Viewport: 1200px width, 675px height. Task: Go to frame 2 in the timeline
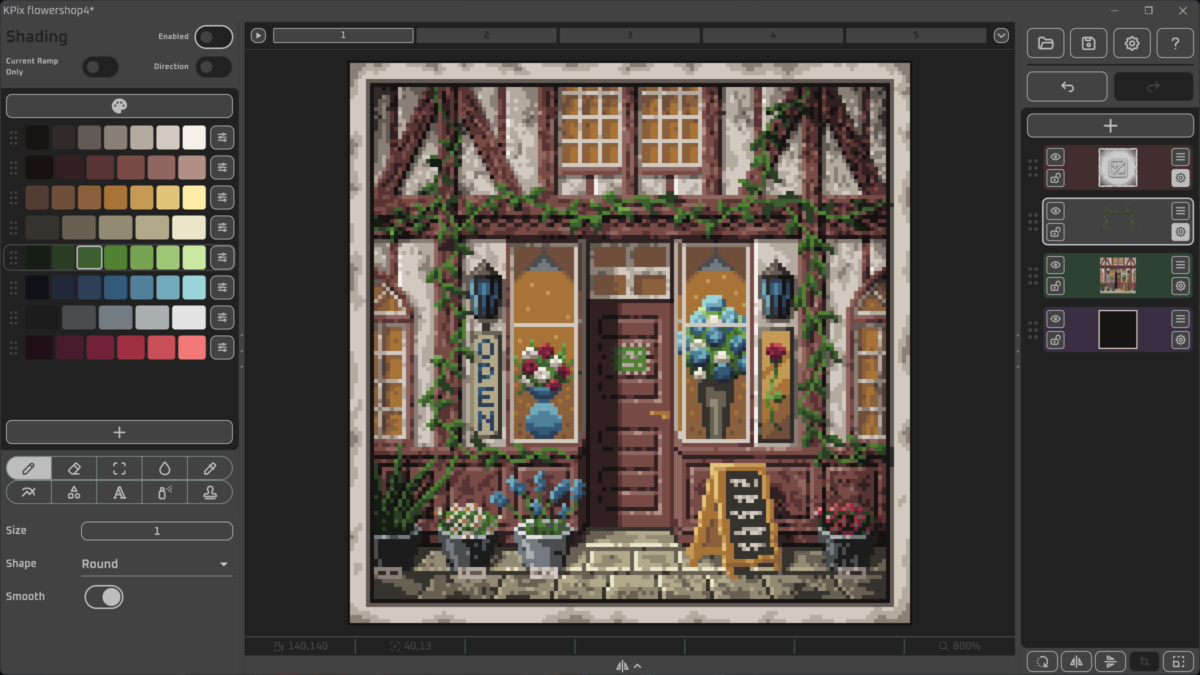pyautogui.click(x=486, y=35)
